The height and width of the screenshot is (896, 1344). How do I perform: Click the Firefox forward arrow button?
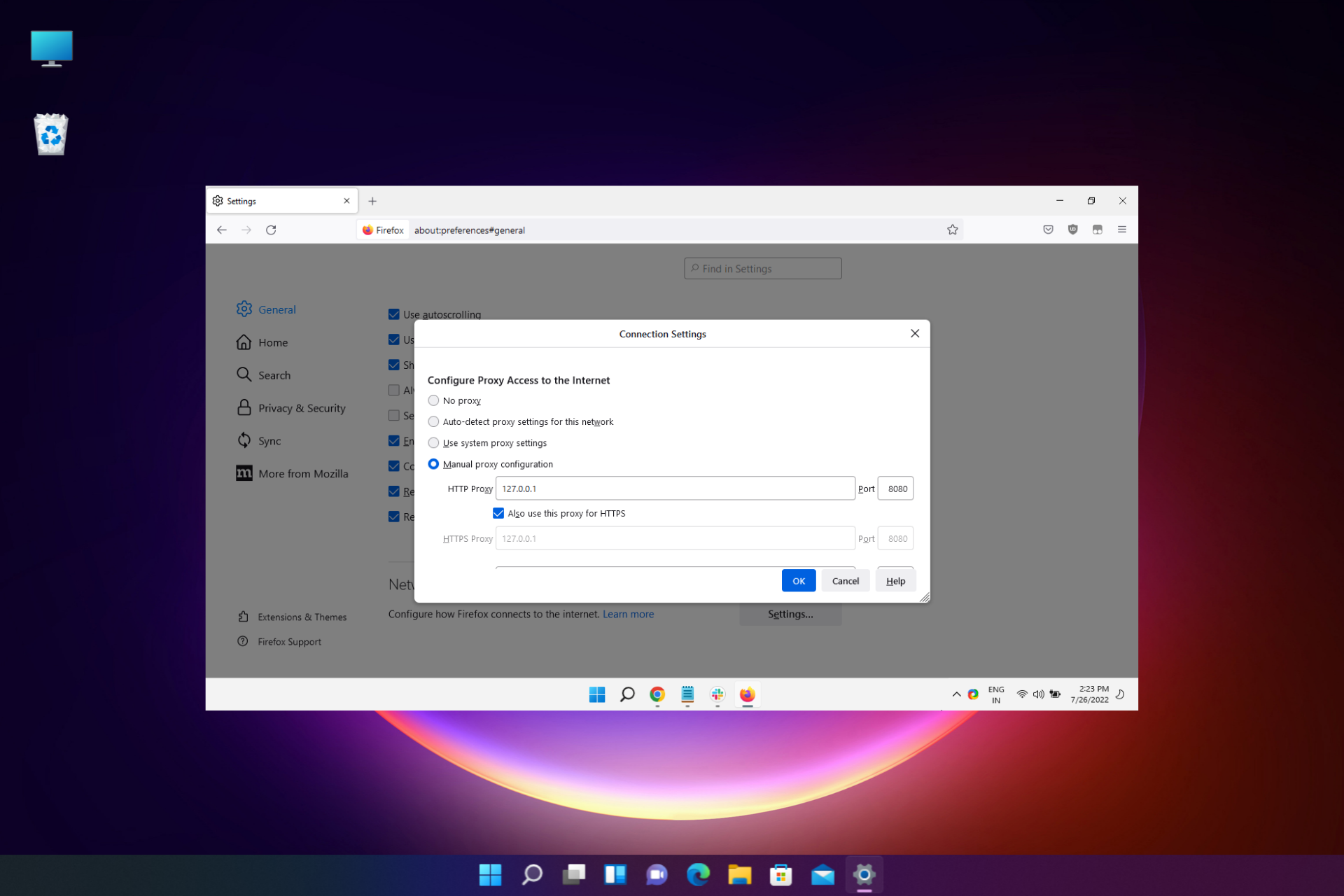[246, 230]
